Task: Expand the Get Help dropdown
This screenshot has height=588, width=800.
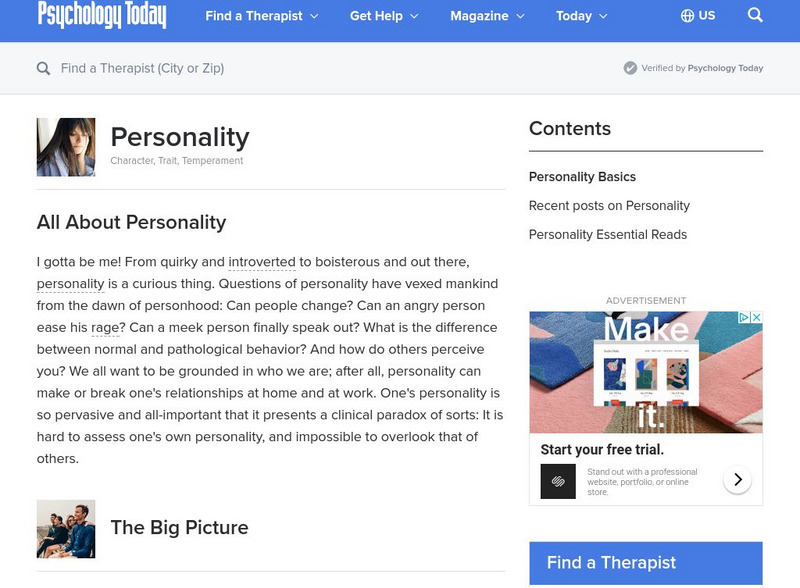Action: (384, 16)
